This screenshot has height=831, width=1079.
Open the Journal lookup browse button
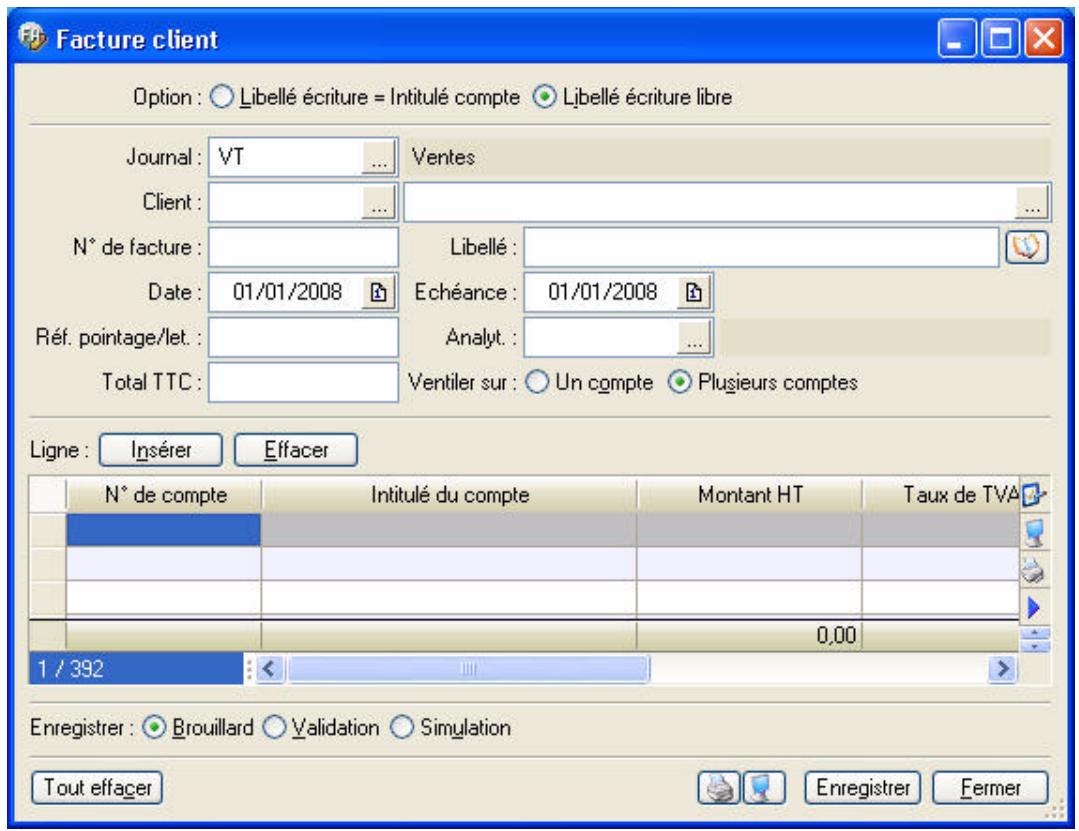point(378,158)
